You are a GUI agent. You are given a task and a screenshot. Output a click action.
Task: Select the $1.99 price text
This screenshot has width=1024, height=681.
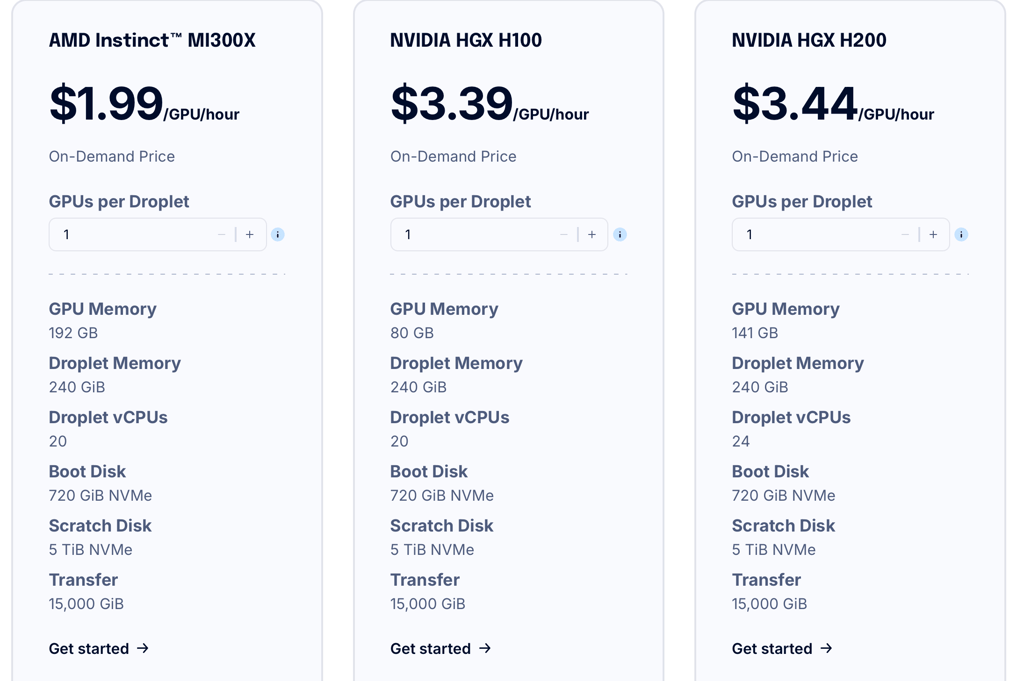[x=106, y=103]
